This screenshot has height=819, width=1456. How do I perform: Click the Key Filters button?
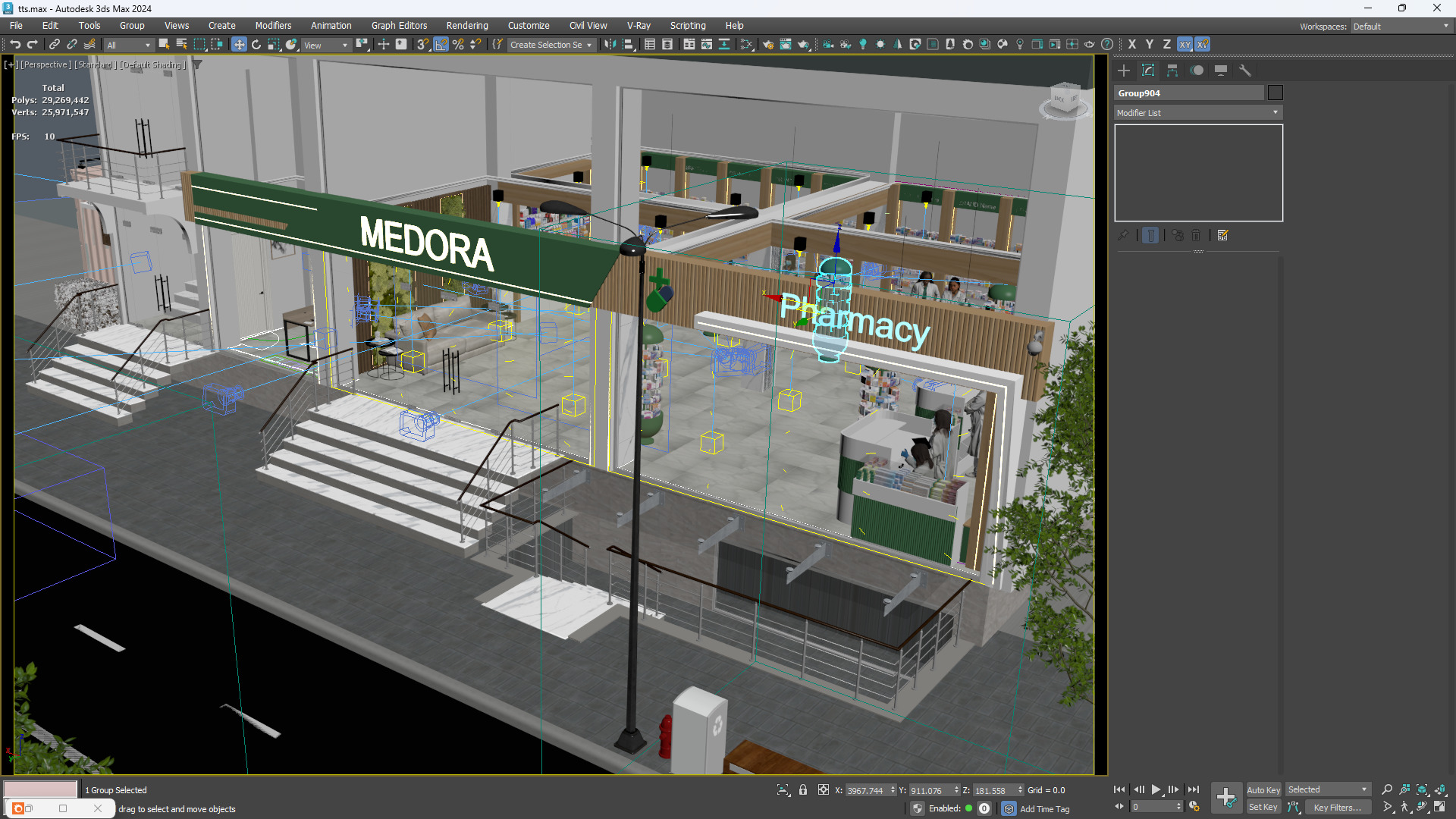(1337, 808)
